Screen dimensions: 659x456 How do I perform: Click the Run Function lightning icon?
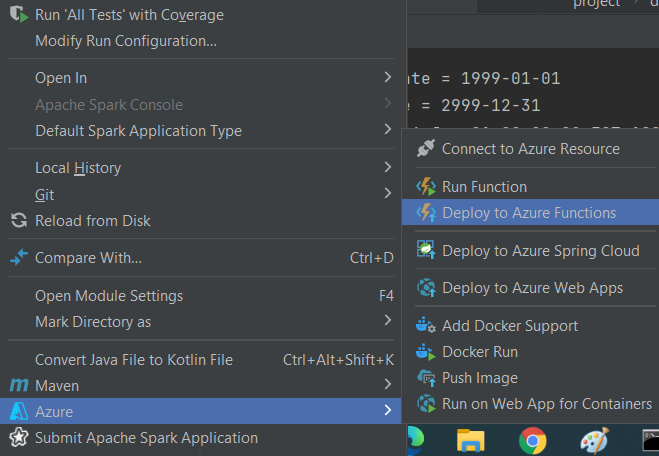coord(426,186)
